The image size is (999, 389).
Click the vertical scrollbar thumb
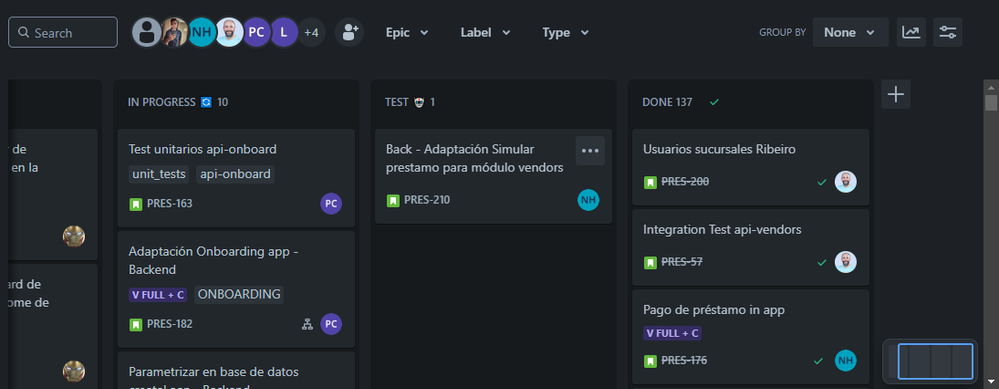pyautogui.click(x=991, y=103)
